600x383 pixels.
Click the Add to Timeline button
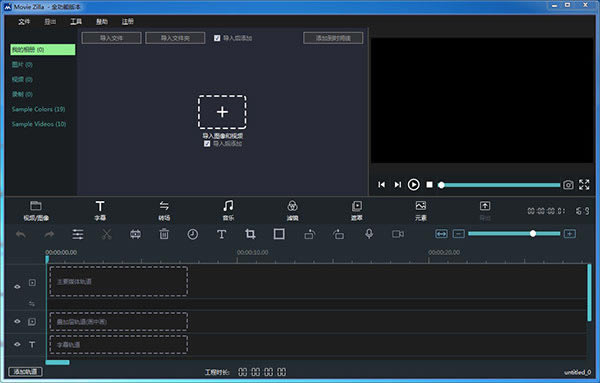tap(333, 38)
